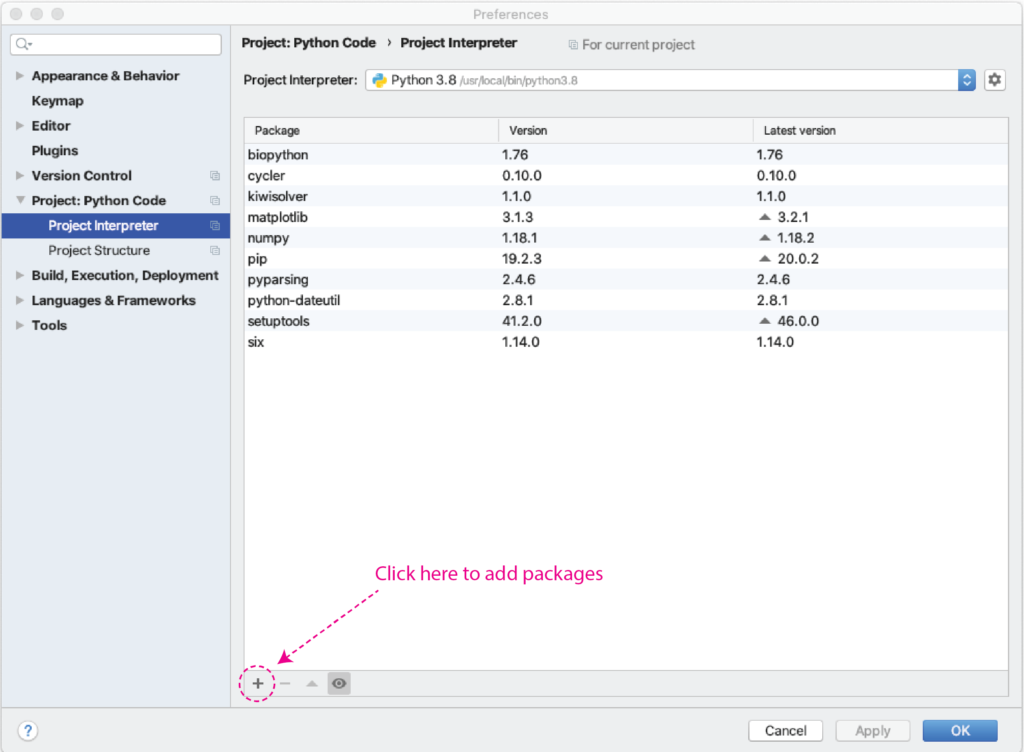Open the Plugins settings page
The height and width of the screenshot is (752, 1024).
tap(54, 151)
